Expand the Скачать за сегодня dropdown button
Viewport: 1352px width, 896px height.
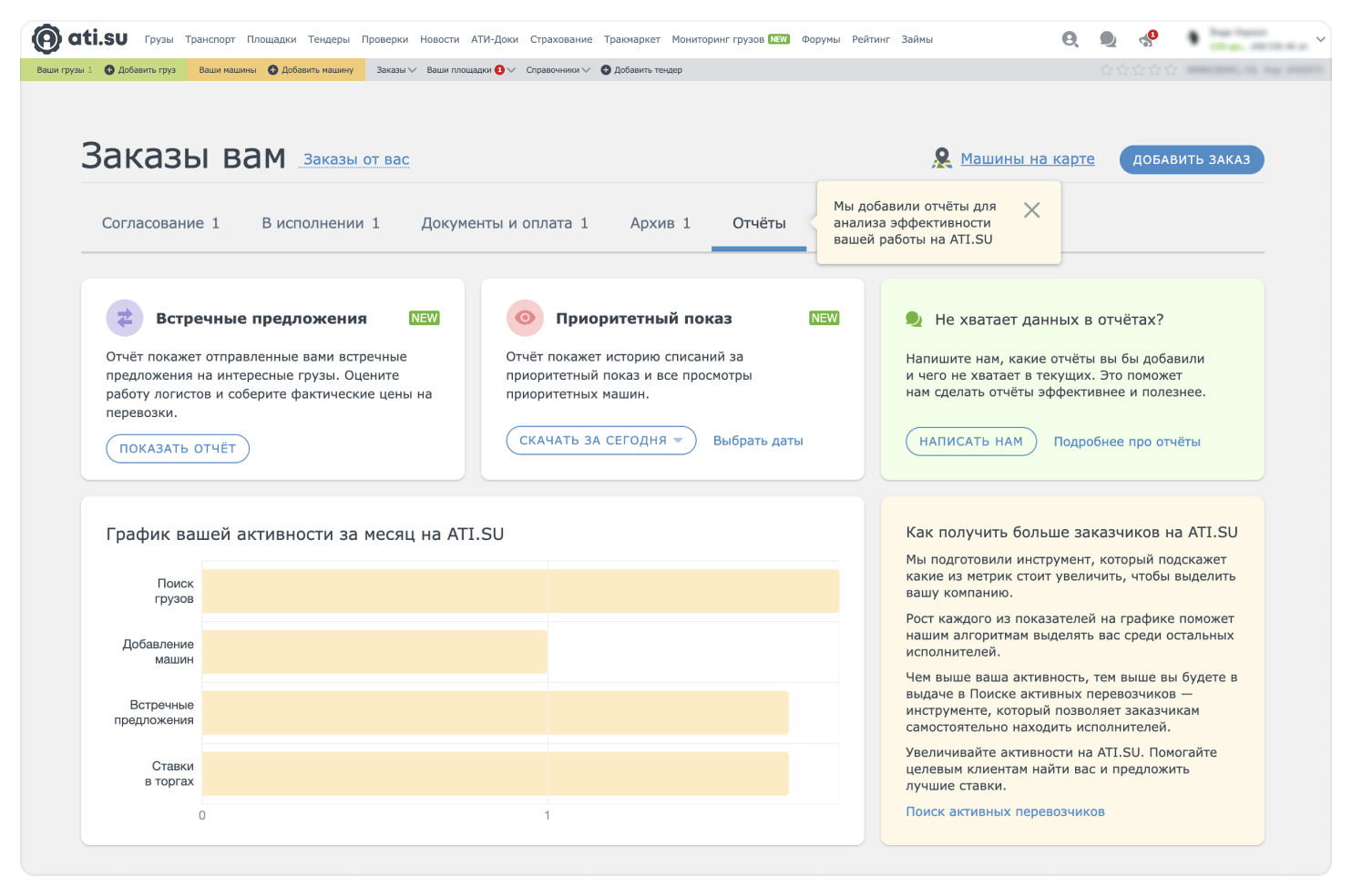pos(601,441)
